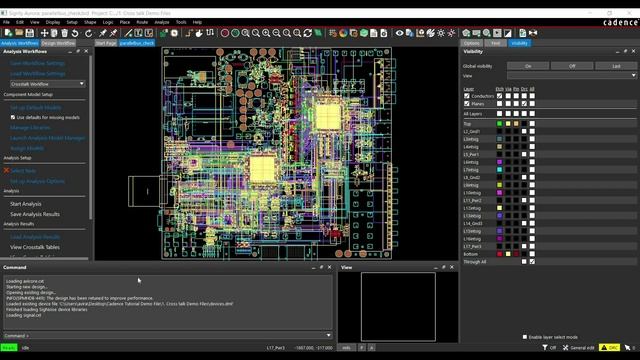Screen dimensions: 640x360
Task: Click the mils units button in status bar
Action: pos(346,348)
